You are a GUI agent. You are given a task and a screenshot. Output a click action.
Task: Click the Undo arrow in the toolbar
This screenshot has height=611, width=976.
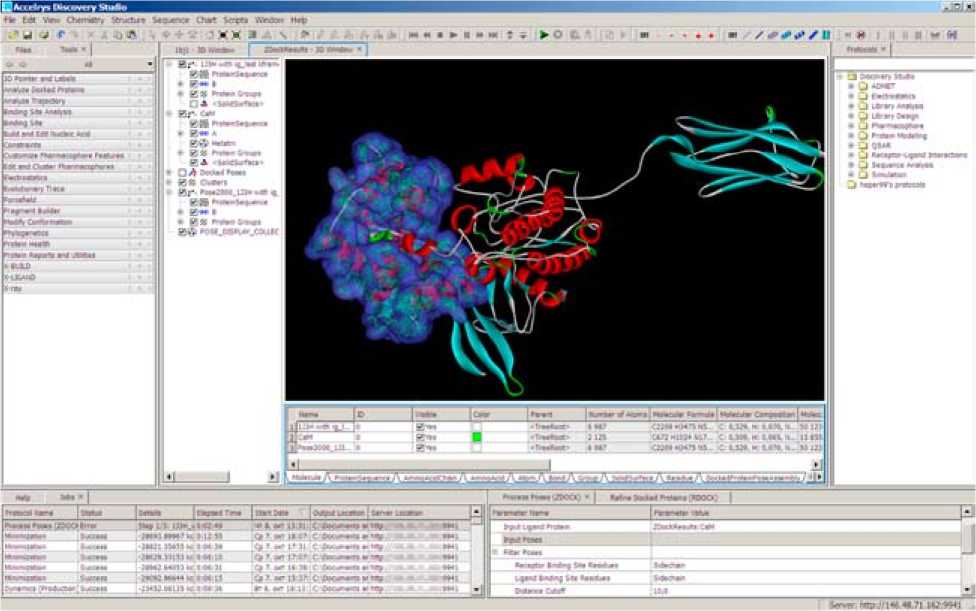click(x=62, y=35)
